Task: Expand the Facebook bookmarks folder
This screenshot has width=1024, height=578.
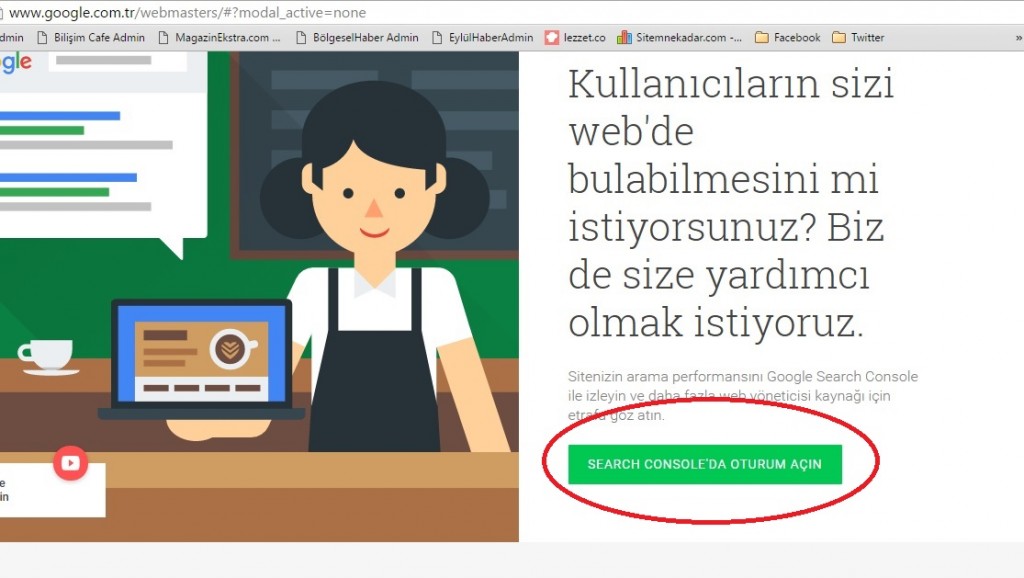Action: pos(788,38)
